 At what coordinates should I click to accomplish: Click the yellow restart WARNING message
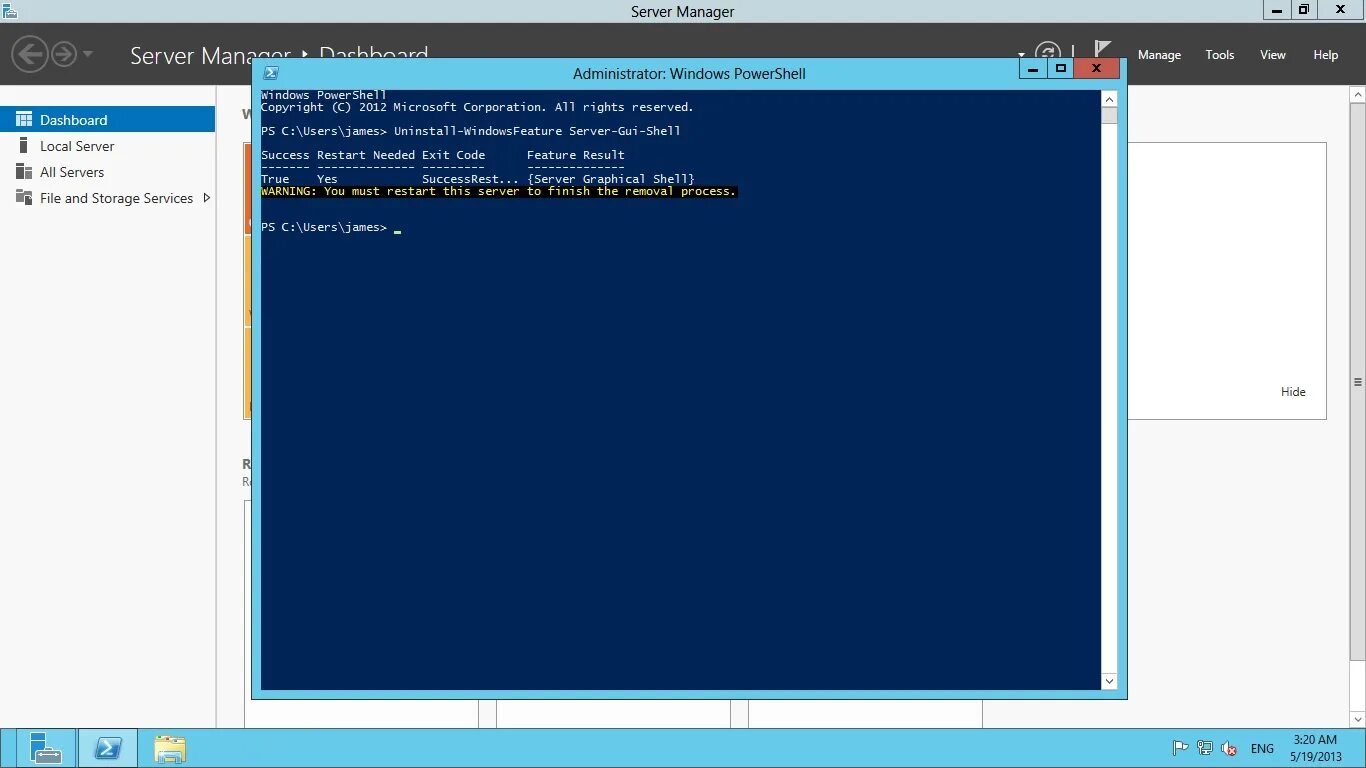tap(498, 191)
